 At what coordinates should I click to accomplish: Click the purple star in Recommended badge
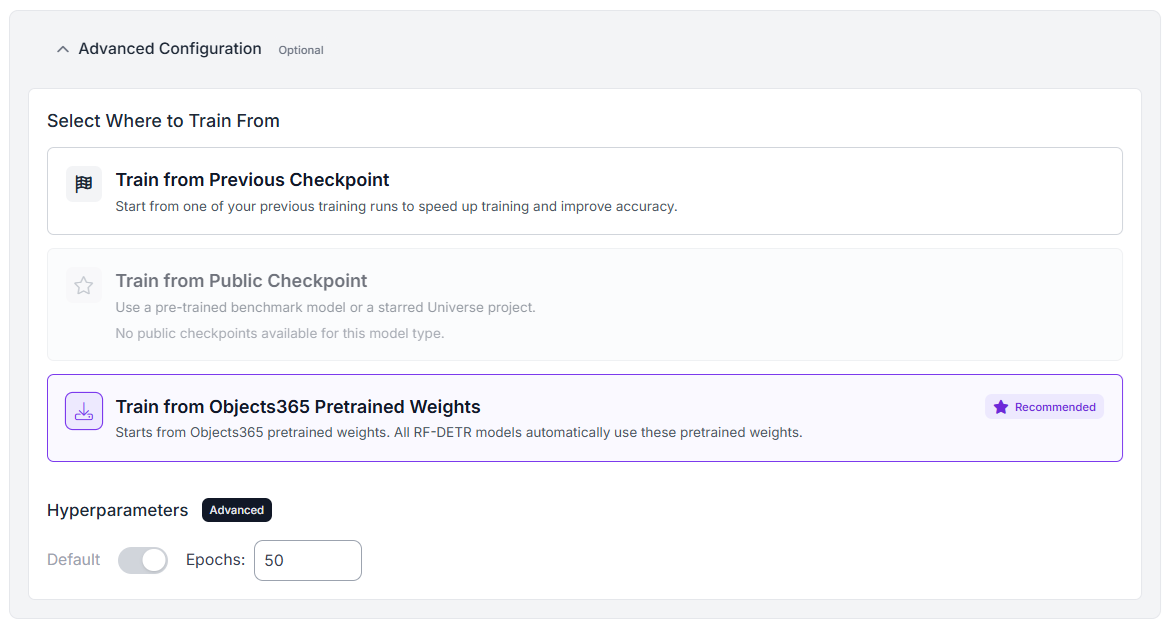coord(1001,407)
